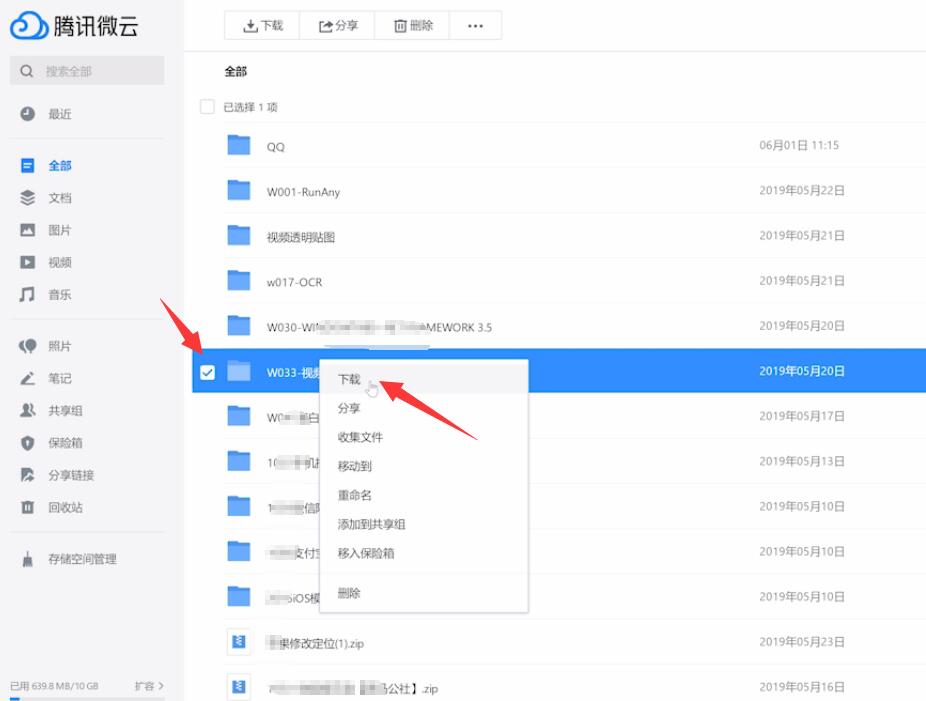Click the storage usage progress bar
926x701 pixels.
pos(87,699)
